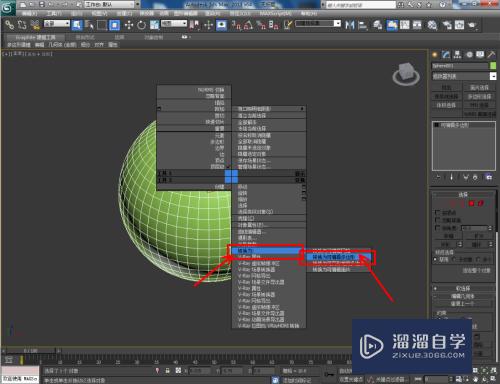This screenshot has width=500, height=384.
Task: Activate the Select Object tool
Action: tap(77, 25)
